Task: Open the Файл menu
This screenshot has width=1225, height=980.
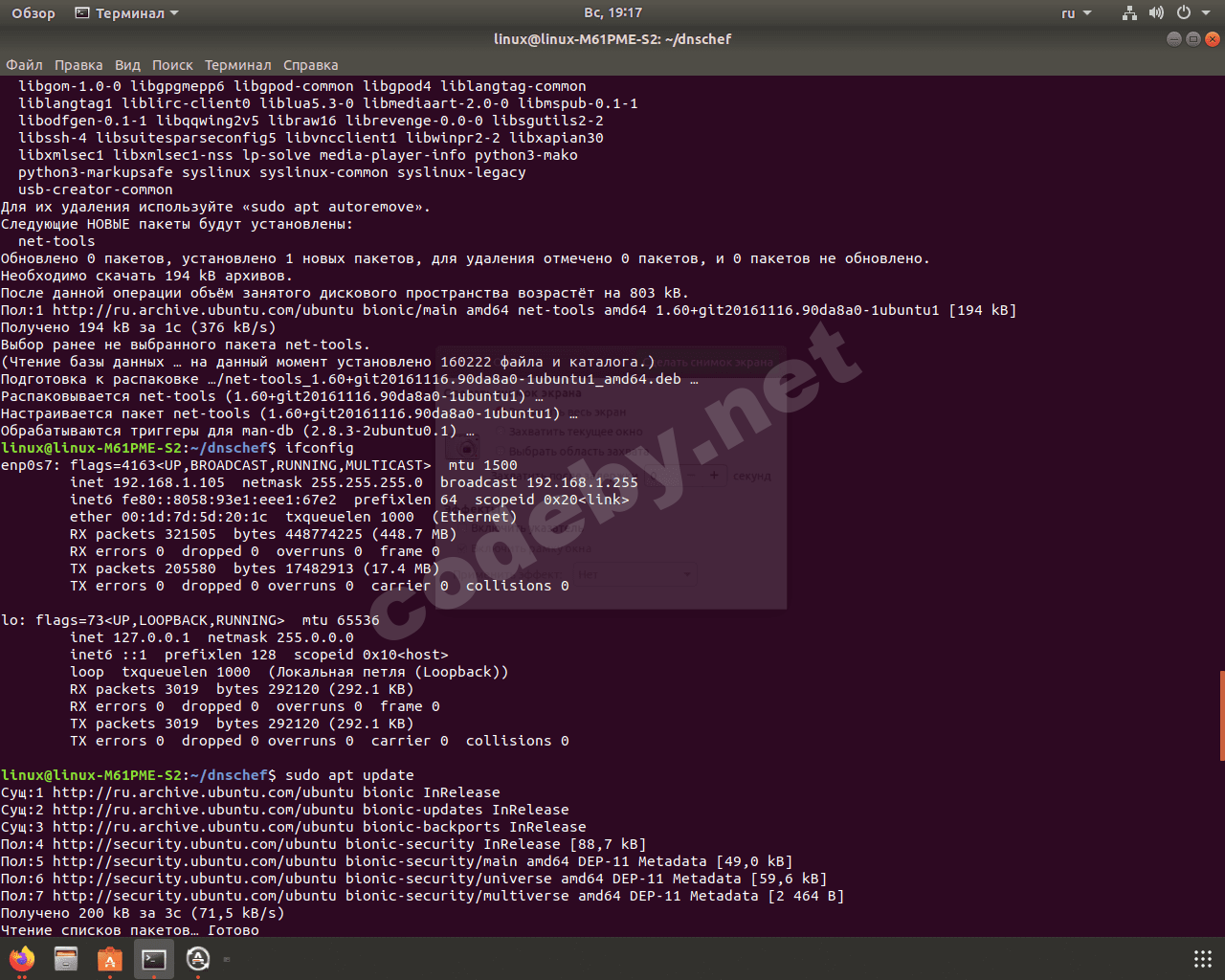Action: (24, 65)
